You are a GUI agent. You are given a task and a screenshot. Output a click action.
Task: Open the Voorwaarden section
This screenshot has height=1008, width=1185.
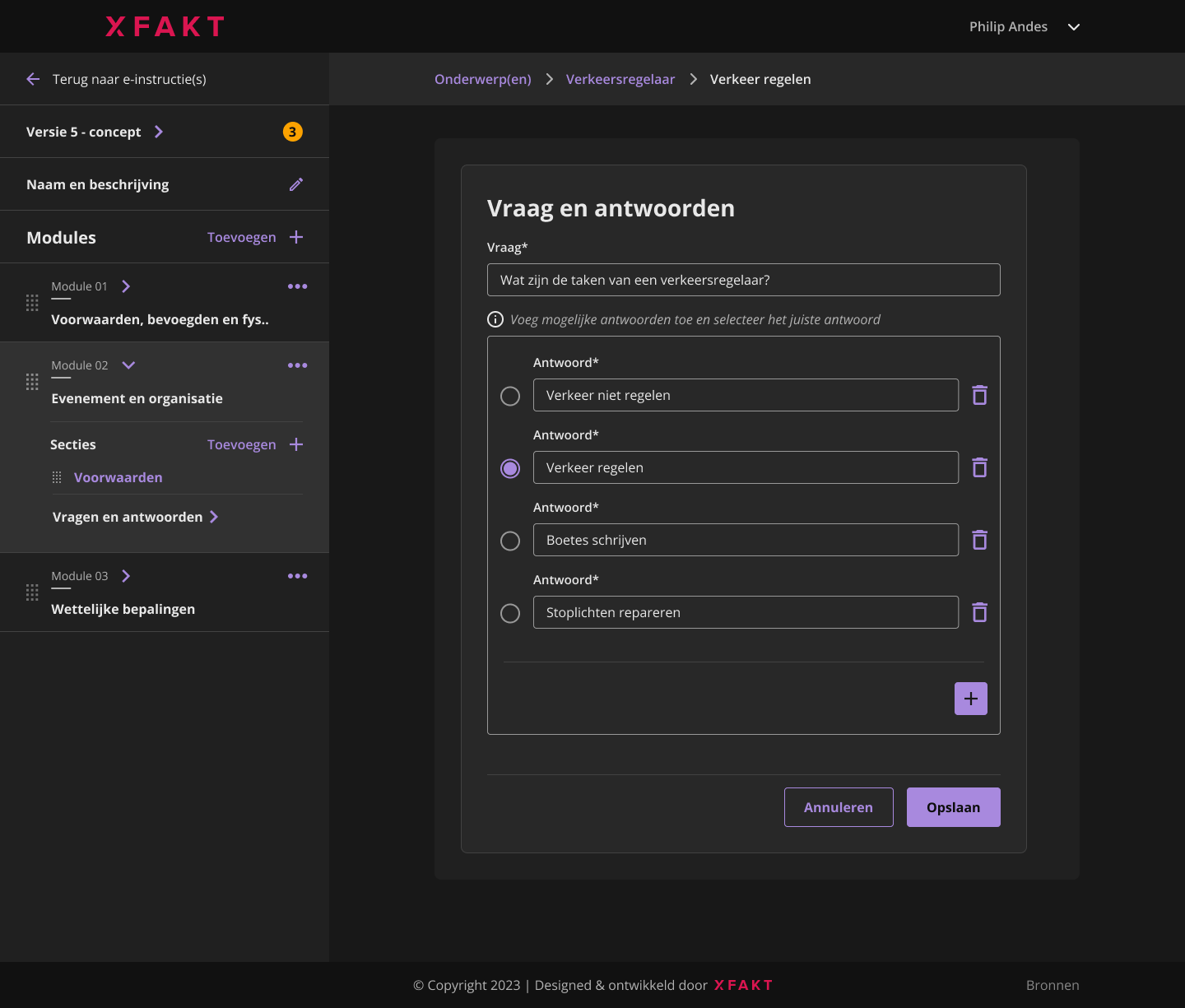(x=118, y=477)
